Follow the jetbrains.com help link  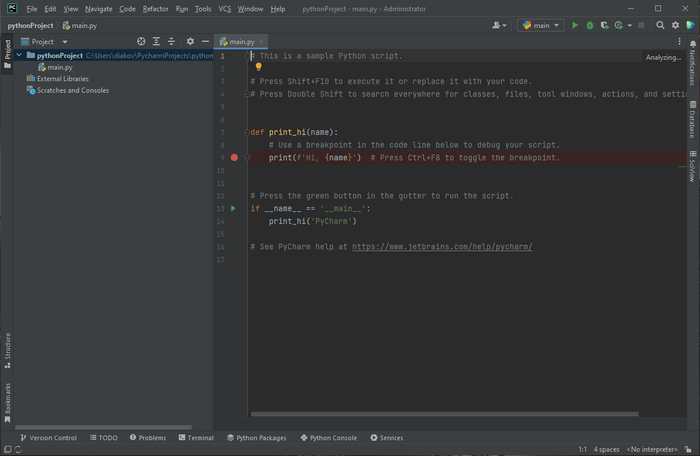[x=441, y=246]
